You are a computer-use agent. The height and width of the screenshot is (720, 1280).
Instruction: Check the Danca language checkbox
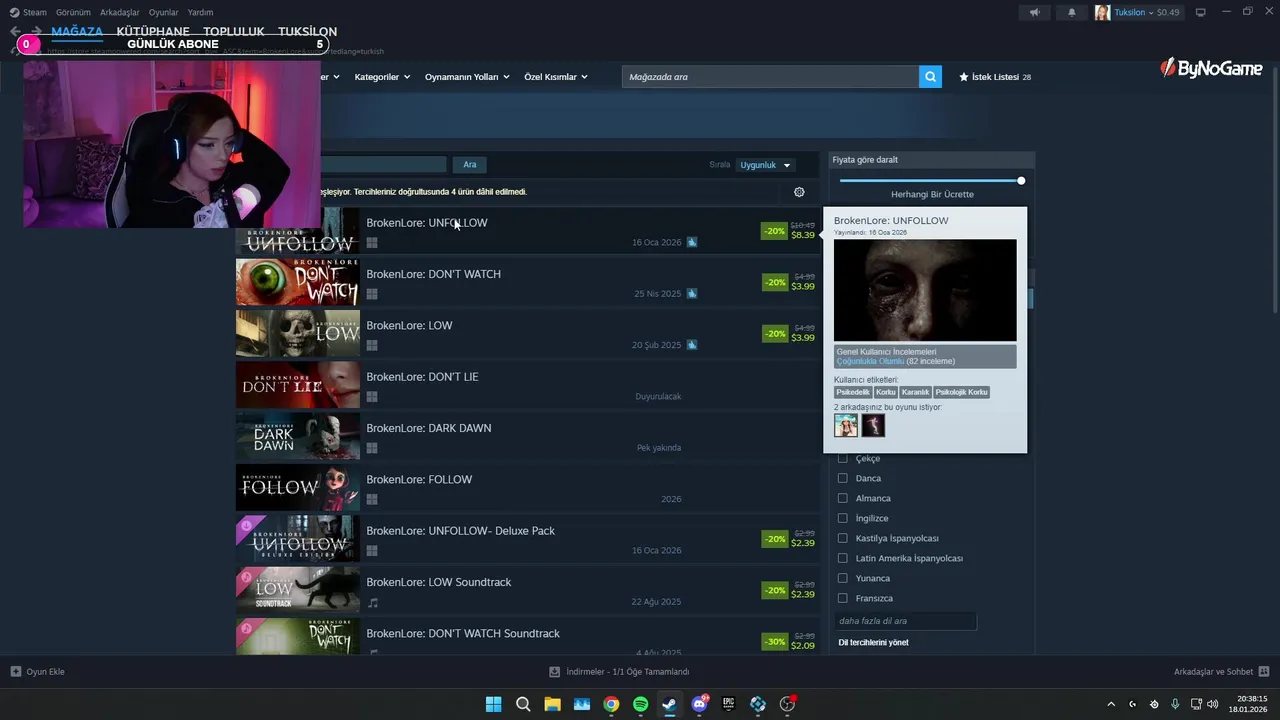click(842, 478)
